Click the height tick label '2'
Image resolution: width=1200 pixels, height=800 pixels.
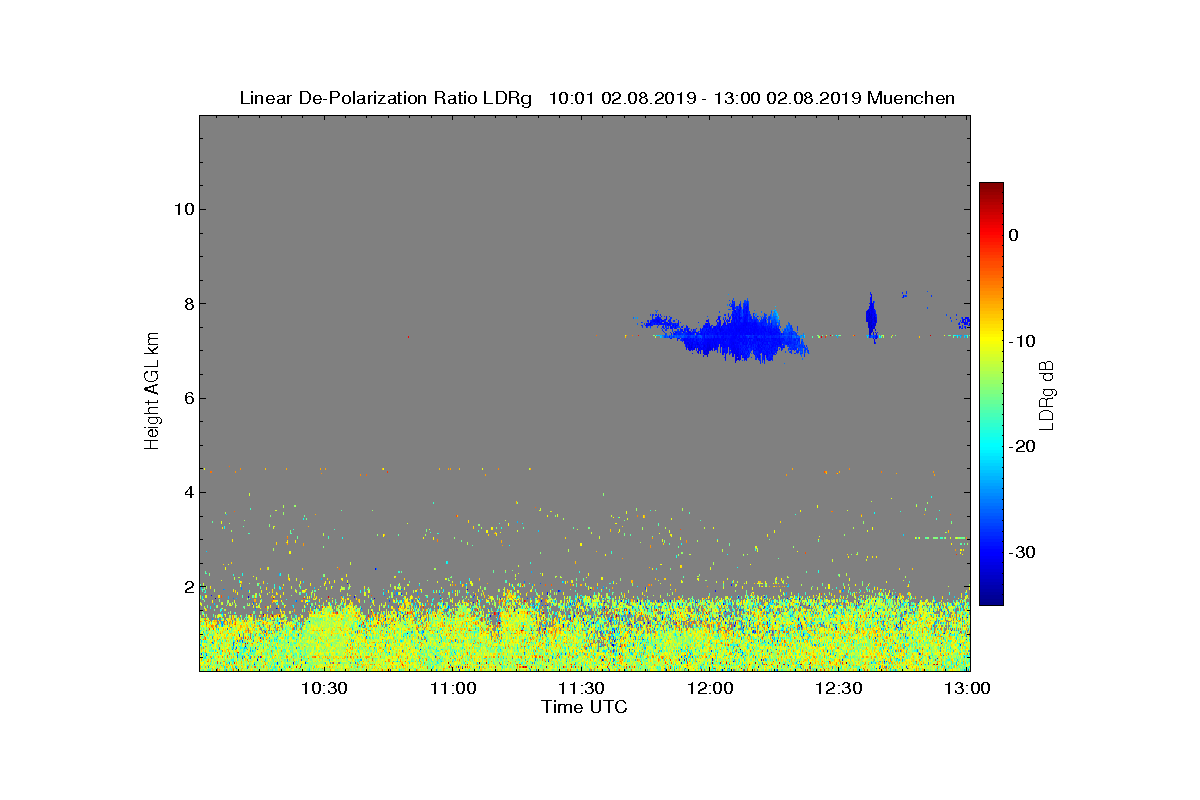coord(188,587)
